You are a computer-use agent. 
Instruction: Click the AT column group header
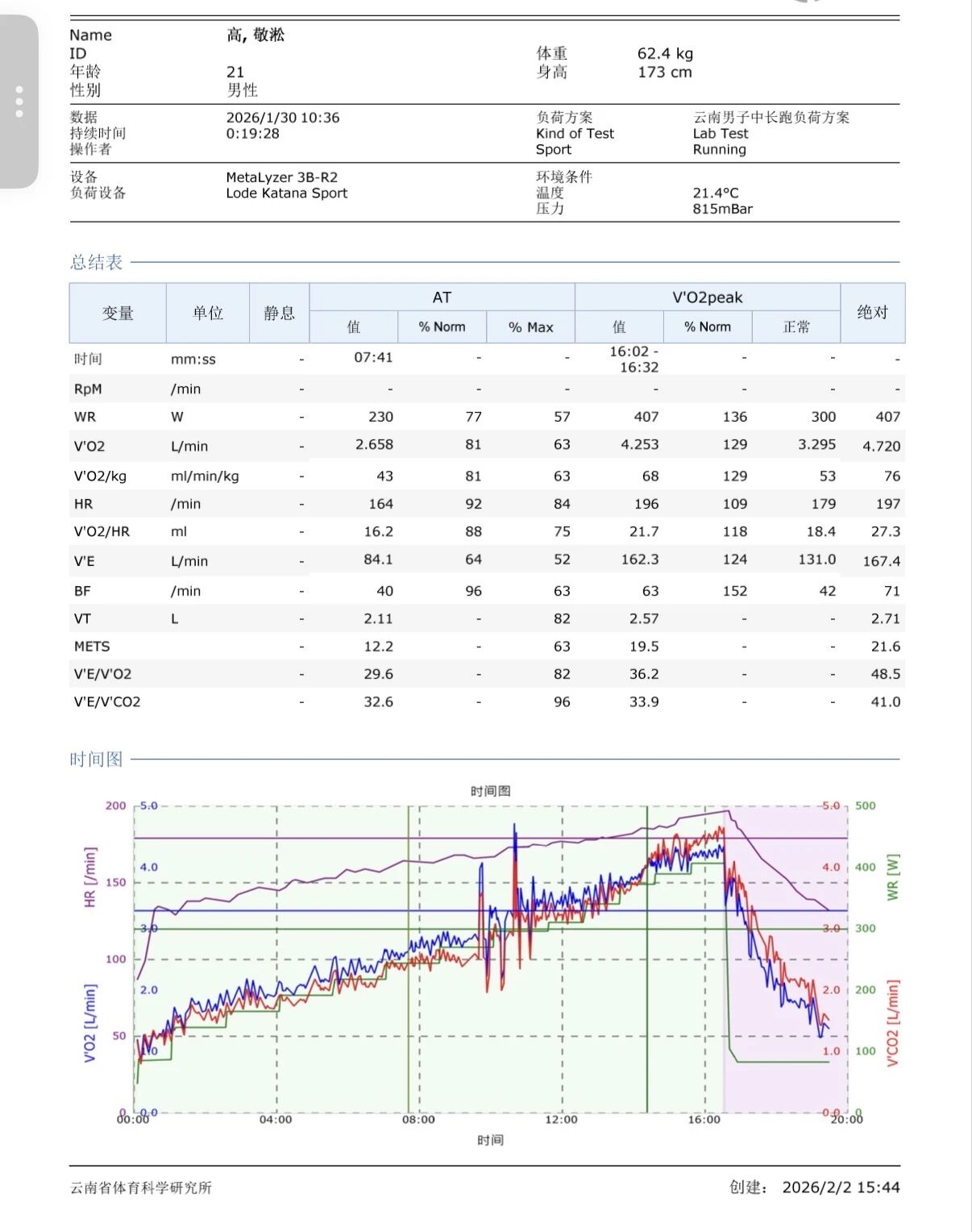pos(442,298)
